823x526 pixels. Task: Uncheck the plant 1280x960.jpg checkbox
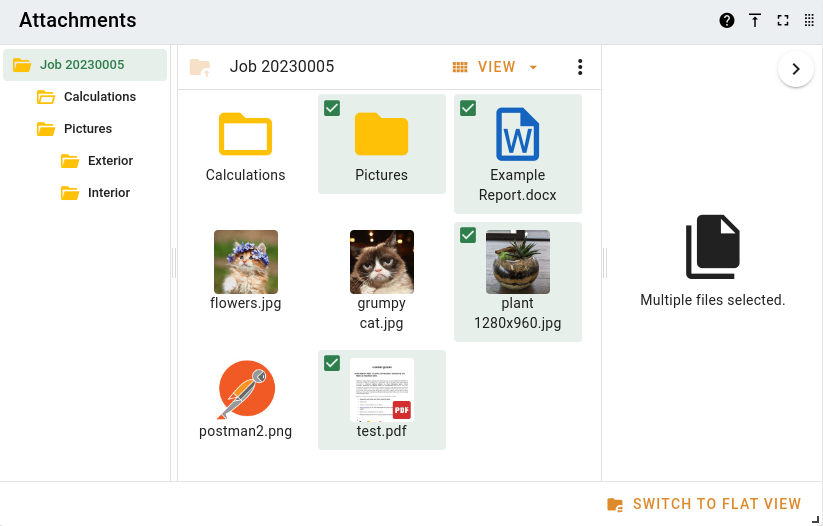[468, 235]
